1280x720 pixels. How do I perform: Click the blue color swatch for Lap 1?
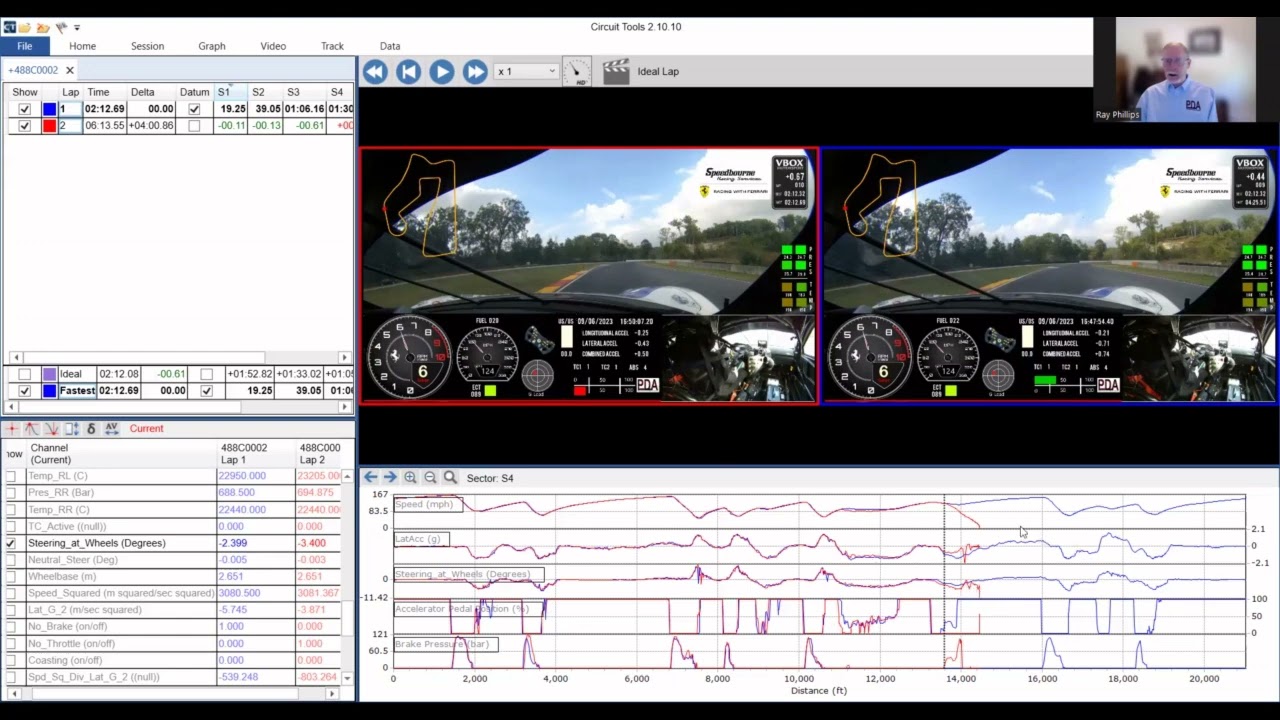click(49, 109)
